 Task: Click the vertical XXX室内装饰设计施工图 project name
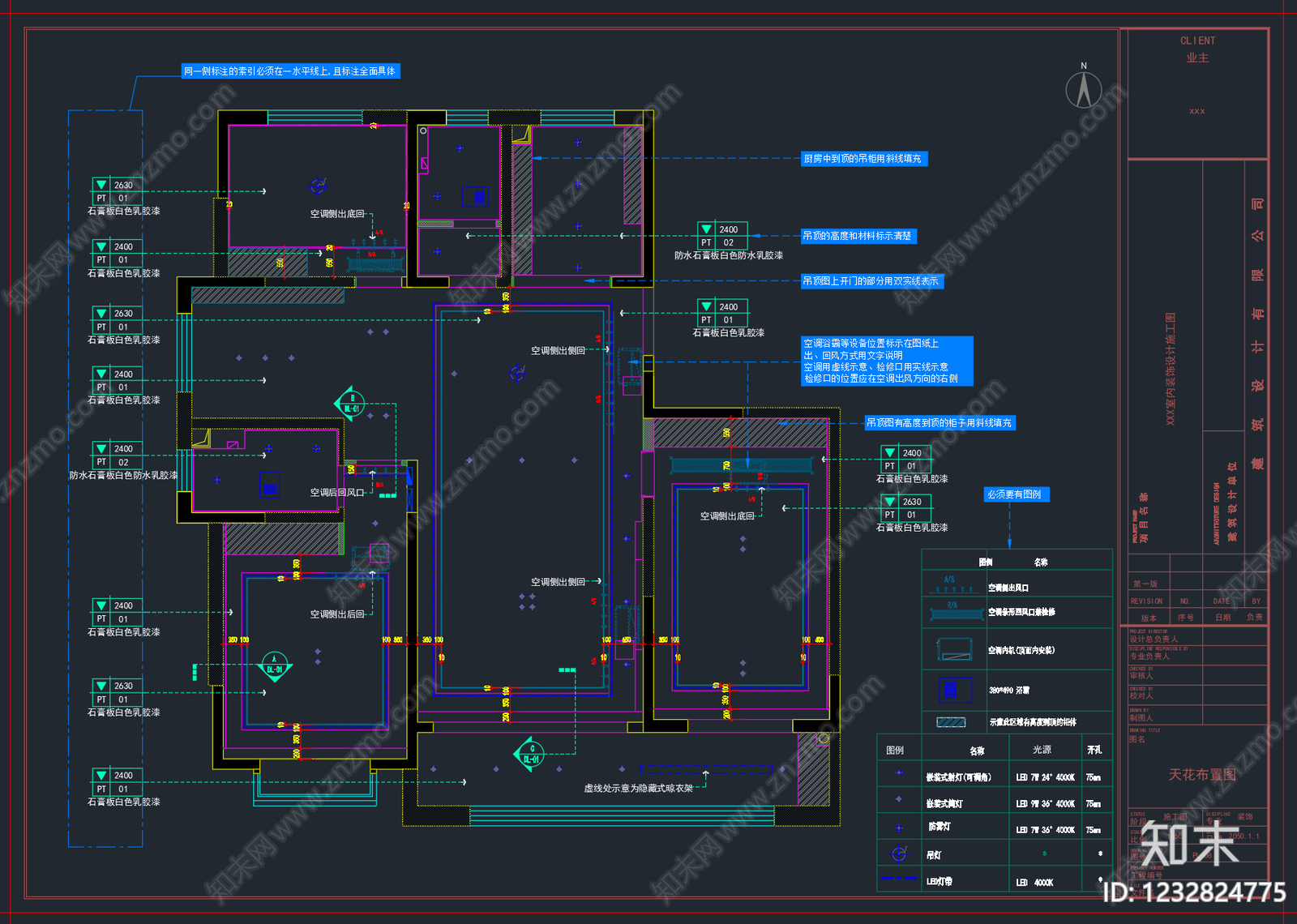pyautogui.click(x=1171, y=369)
